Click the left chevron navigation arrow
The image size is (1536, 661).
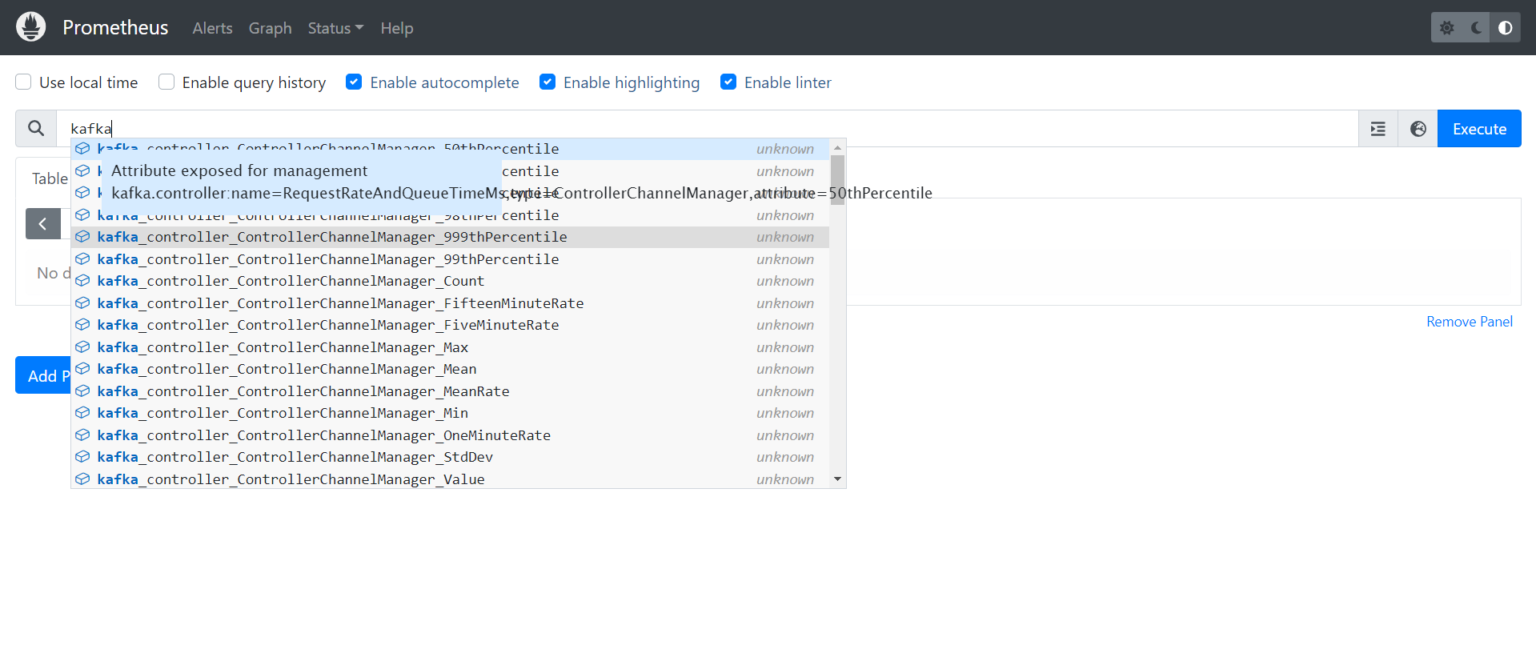click(43, 223)
